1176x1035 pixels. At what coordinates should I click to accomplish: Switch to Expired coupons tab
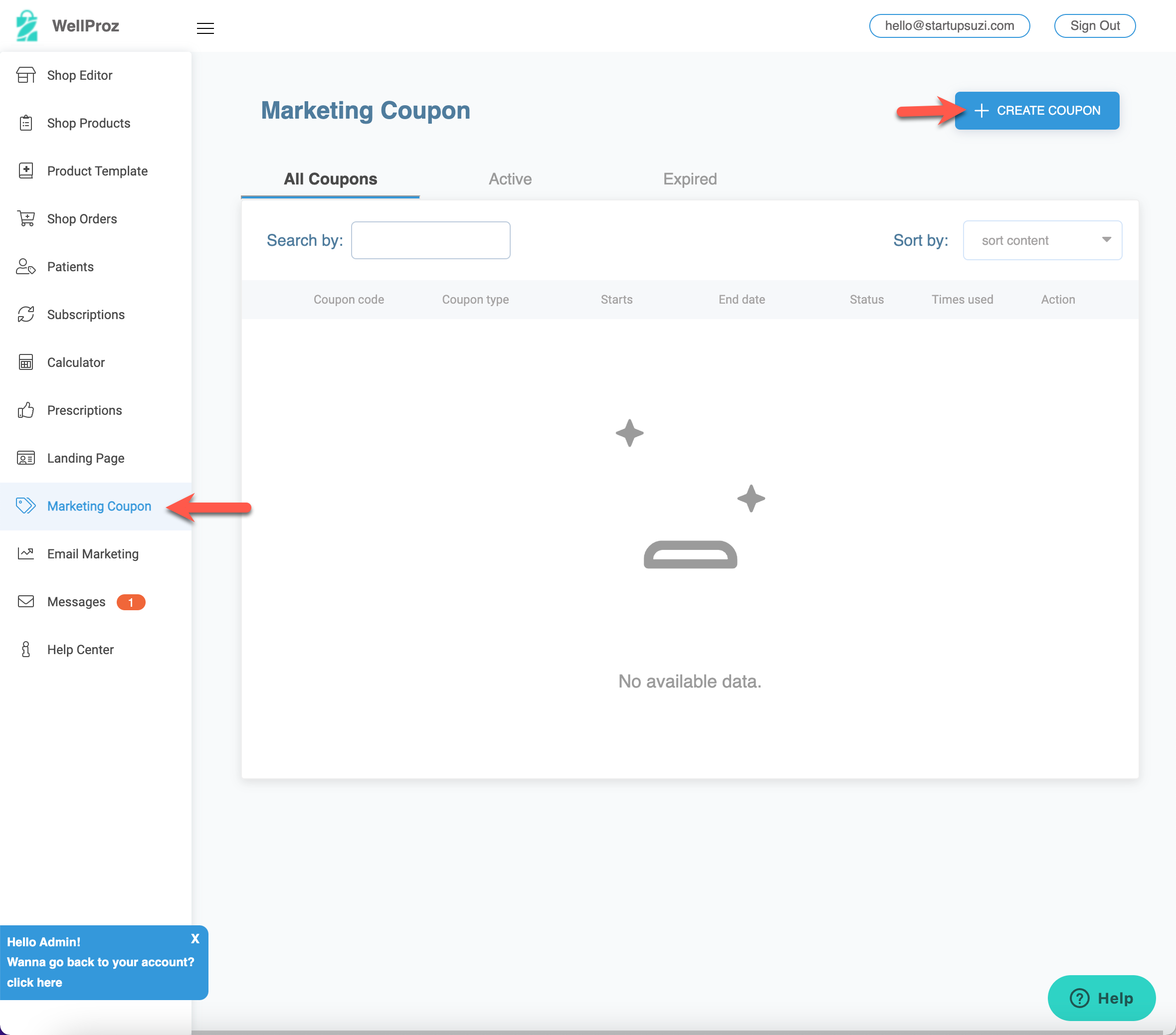tap(689, 179)
